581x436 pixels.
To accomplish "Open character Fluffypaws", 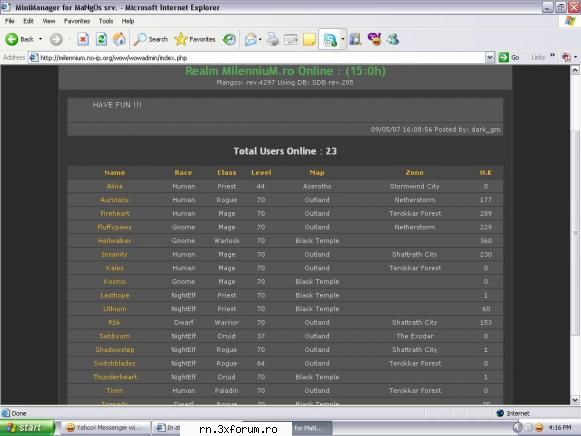I will (x=114, y=227).
